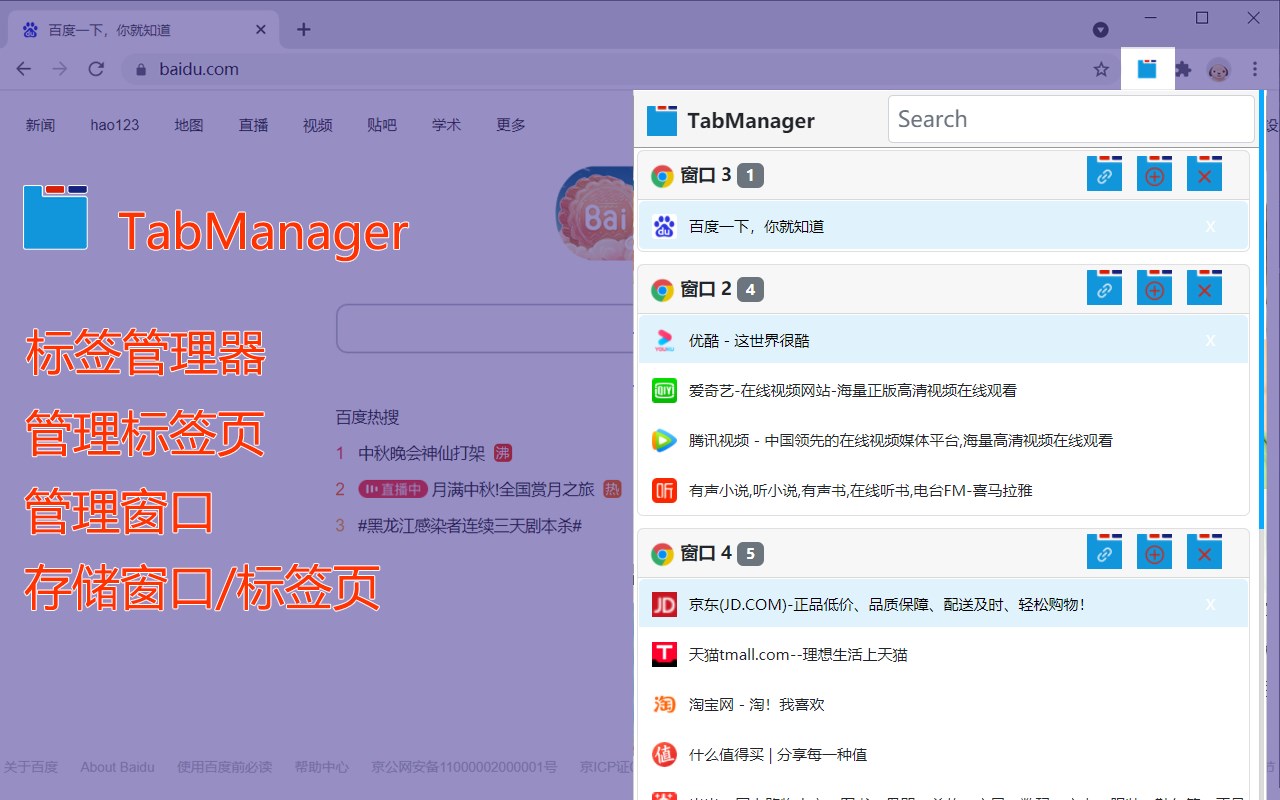Image resolution: width=1280 pixels, height=800 pixels.
Task: Open the 更多 menu on Baidu
Action: tap(511, 125)
